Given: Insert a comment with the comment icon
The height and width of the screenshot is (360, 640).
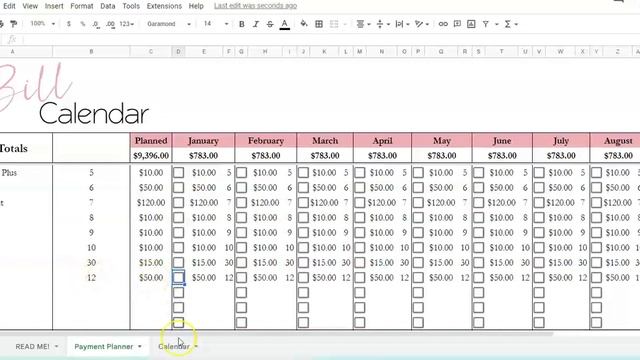Looking at the screenshot, I should 457,24.
